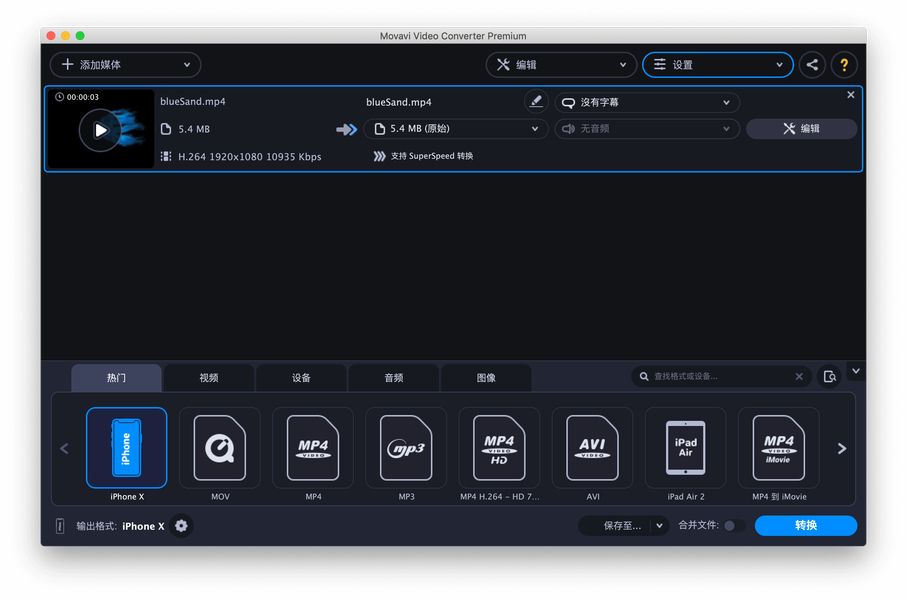Open help with the question mark icon

click(844, 65)
